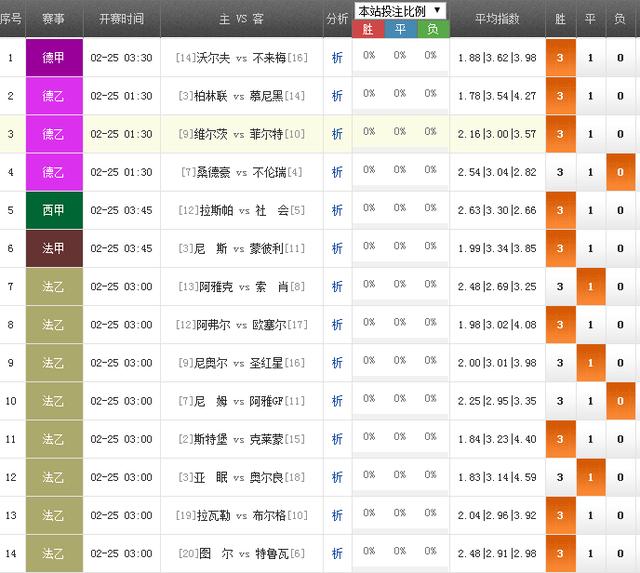The height and width of the screenshot is (573, 640).
Task: Open 析 analysis for 沃尔夫 vs 不来梅
Action: point(337,58)
